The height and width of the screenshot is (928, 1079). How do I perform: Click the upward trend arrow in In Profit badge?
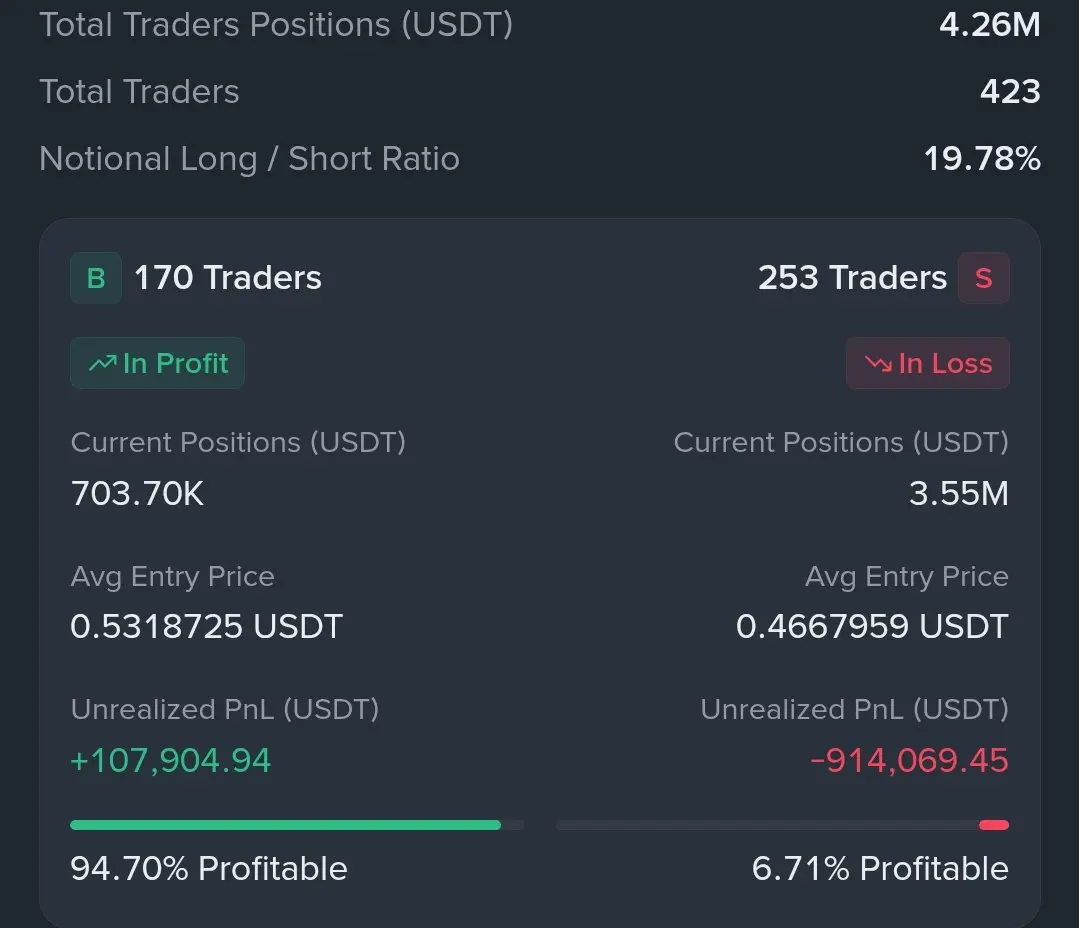point(103,363)
